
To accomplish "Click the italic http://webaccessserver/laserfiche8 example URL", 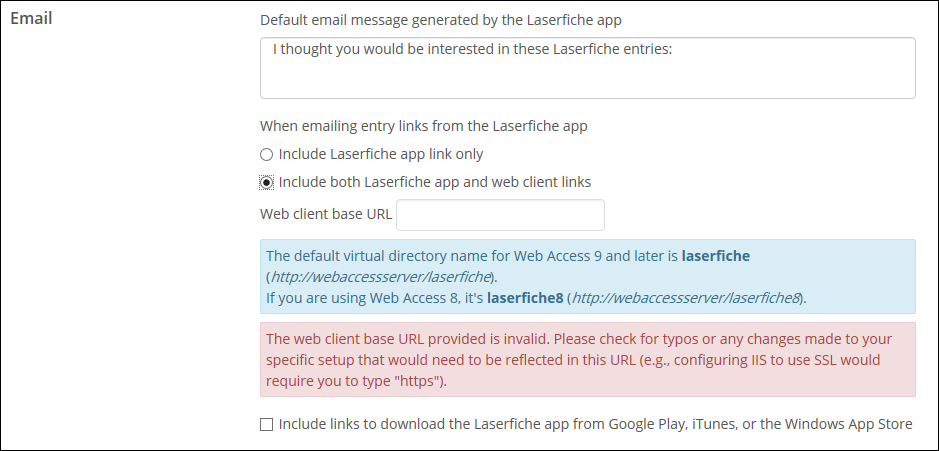I will click(x=686, y=298).
